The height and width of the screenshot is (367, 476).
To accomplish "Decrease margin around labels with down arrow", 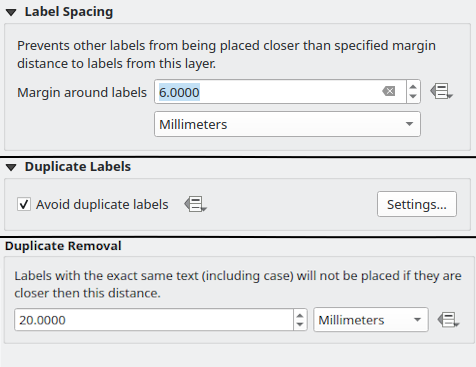I will tap(413, 97).
